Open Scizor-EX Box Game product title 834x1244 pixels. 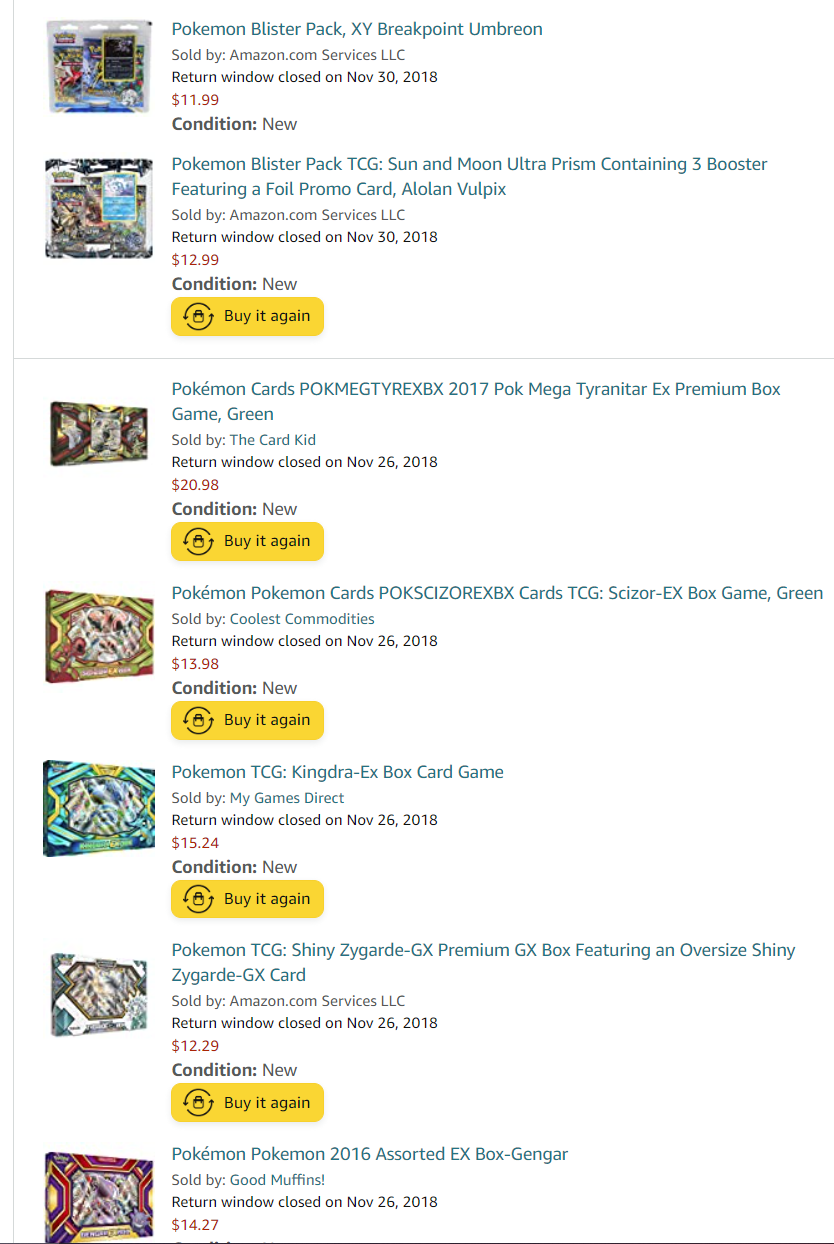(497, 593)
